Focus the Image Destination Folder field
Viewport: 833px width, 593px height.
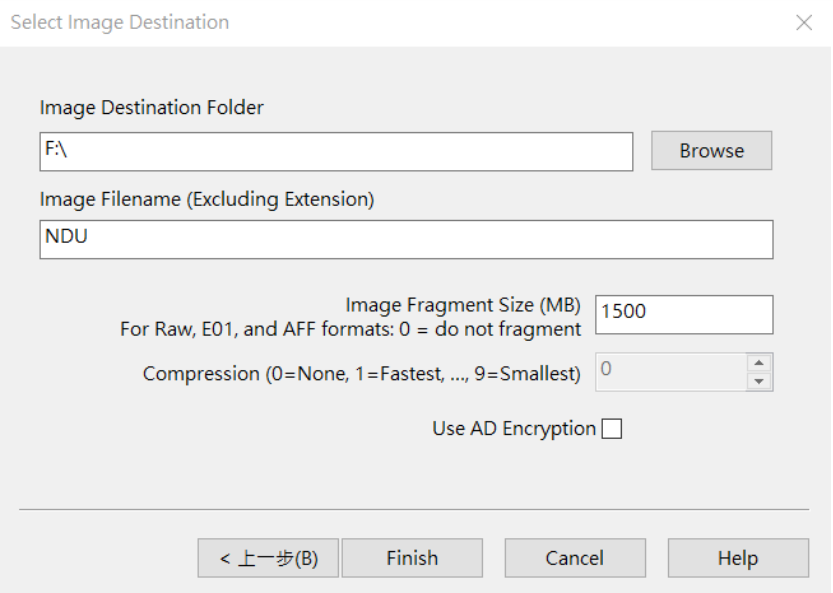pos(336,151)
